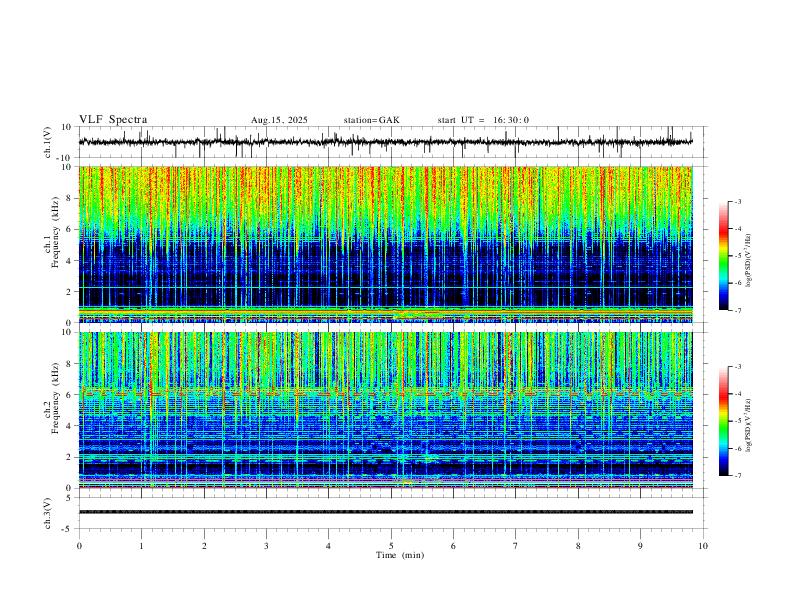Click the "3" tick on the Time axis
The height and width of the screenshot is (612, 792).
266,546
